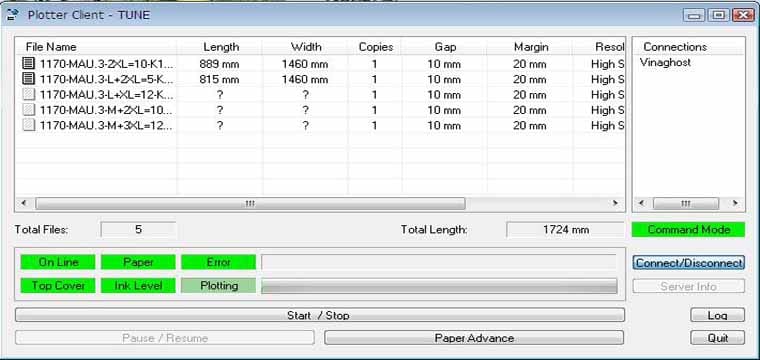Click the Command Mode indicator
760x360 pixels.
(x=688, y=230)
